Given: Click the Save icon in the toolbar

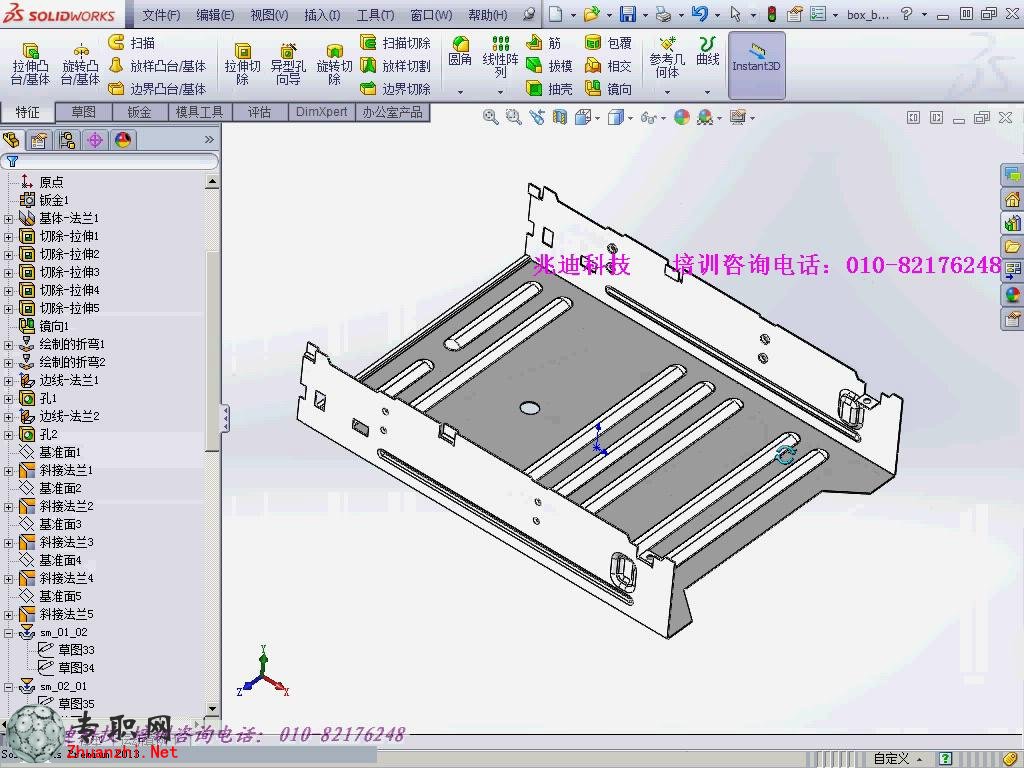Looking at the screenshot, I should click(x=628, y=14).
